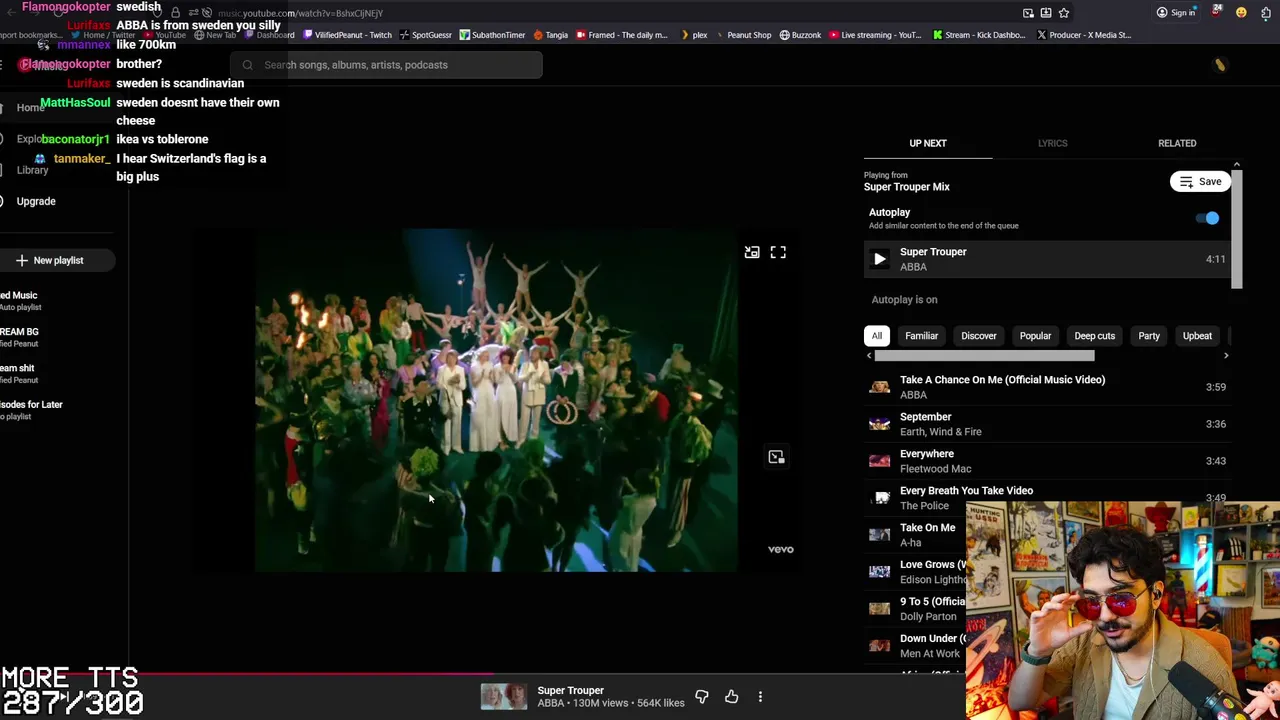Click September song thumbnail

879,424
